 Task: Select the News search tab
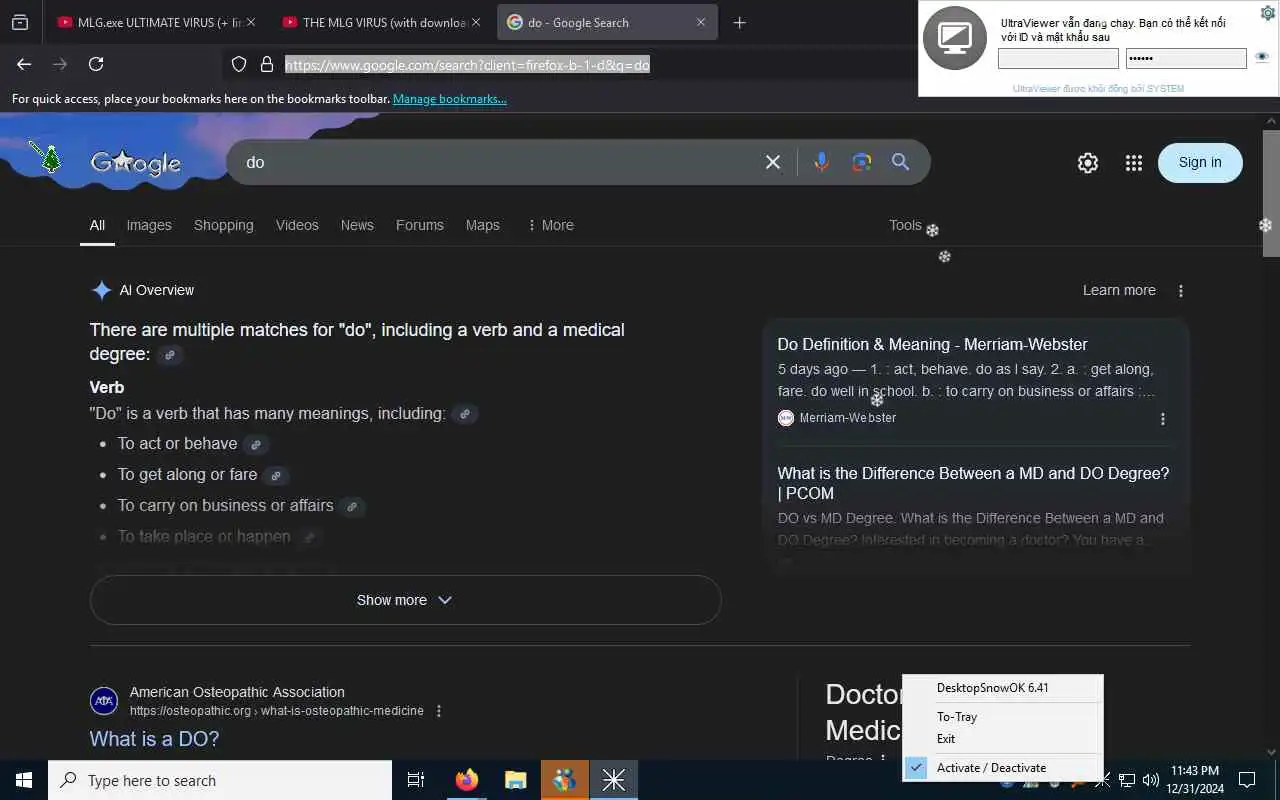point(357,225)
